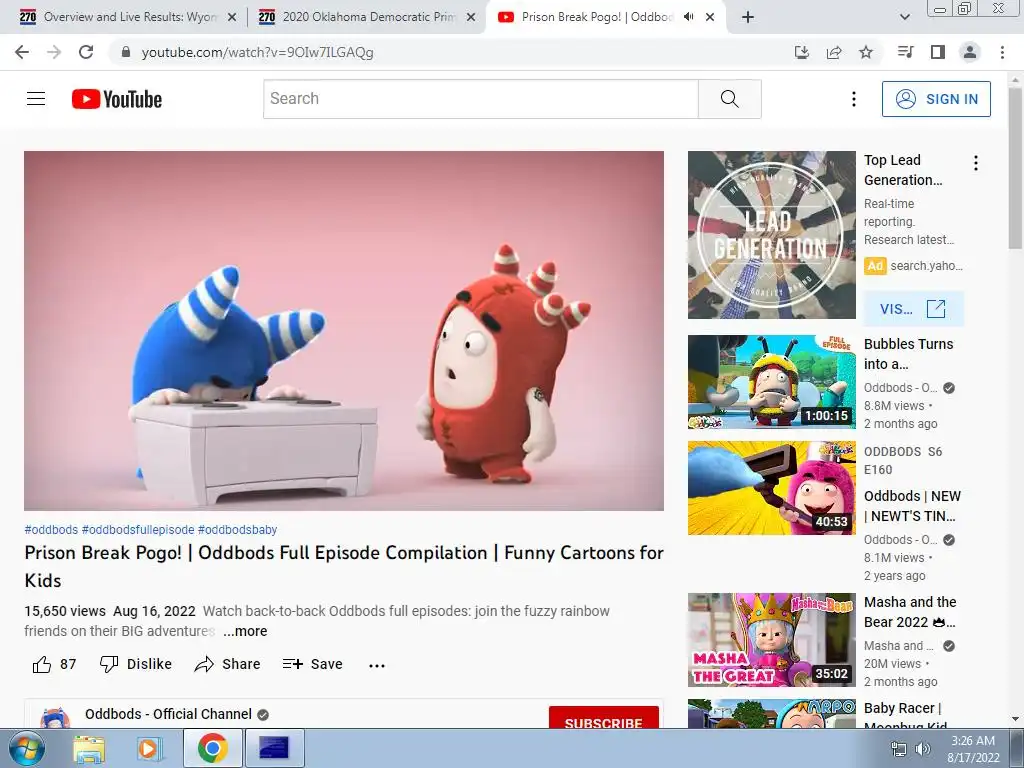
Task: Open the YouTube hamburger guide menu
Action: (36, 99)
